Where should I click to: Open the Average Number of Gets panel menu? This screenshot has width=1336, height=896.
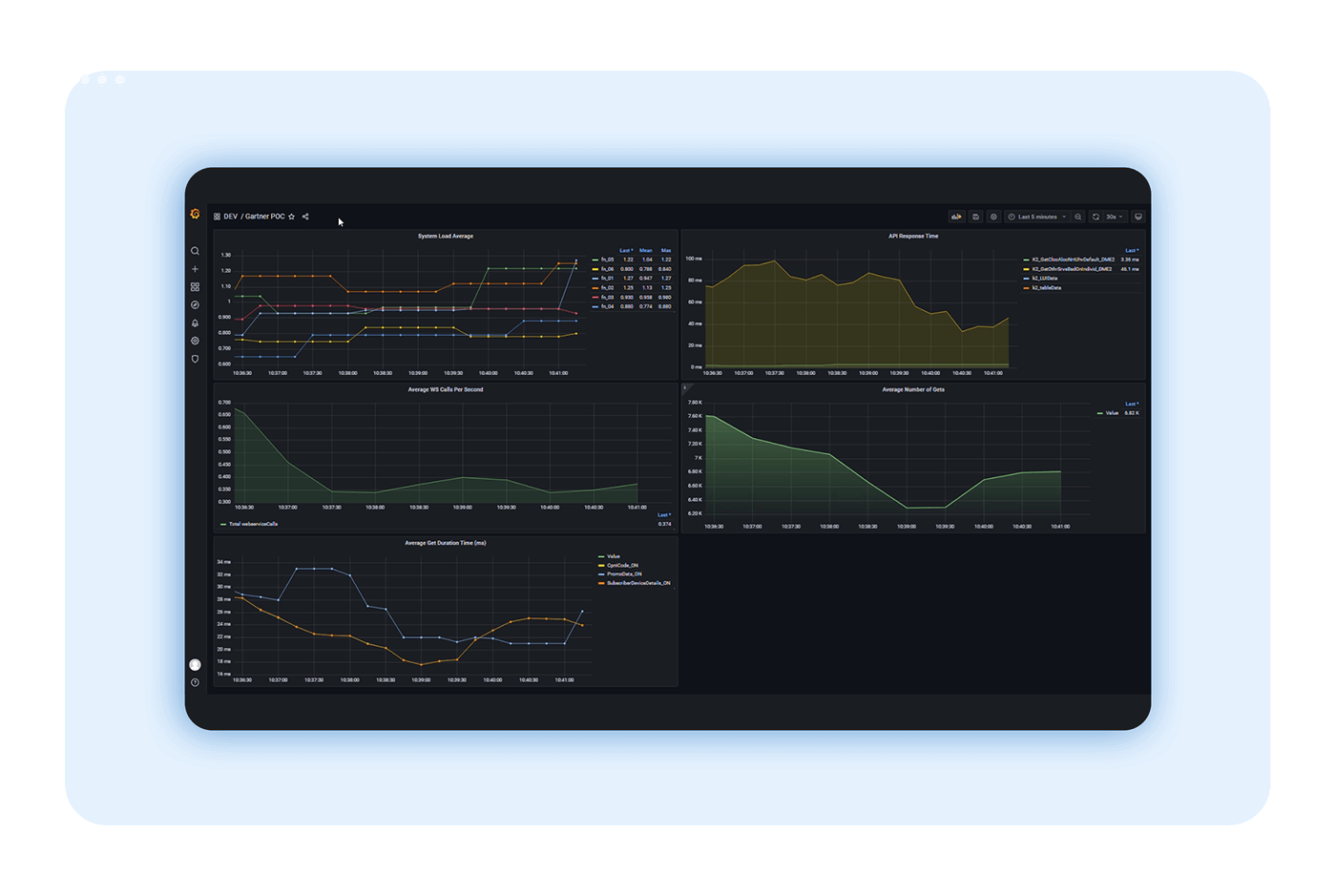(x=913, y=389)
